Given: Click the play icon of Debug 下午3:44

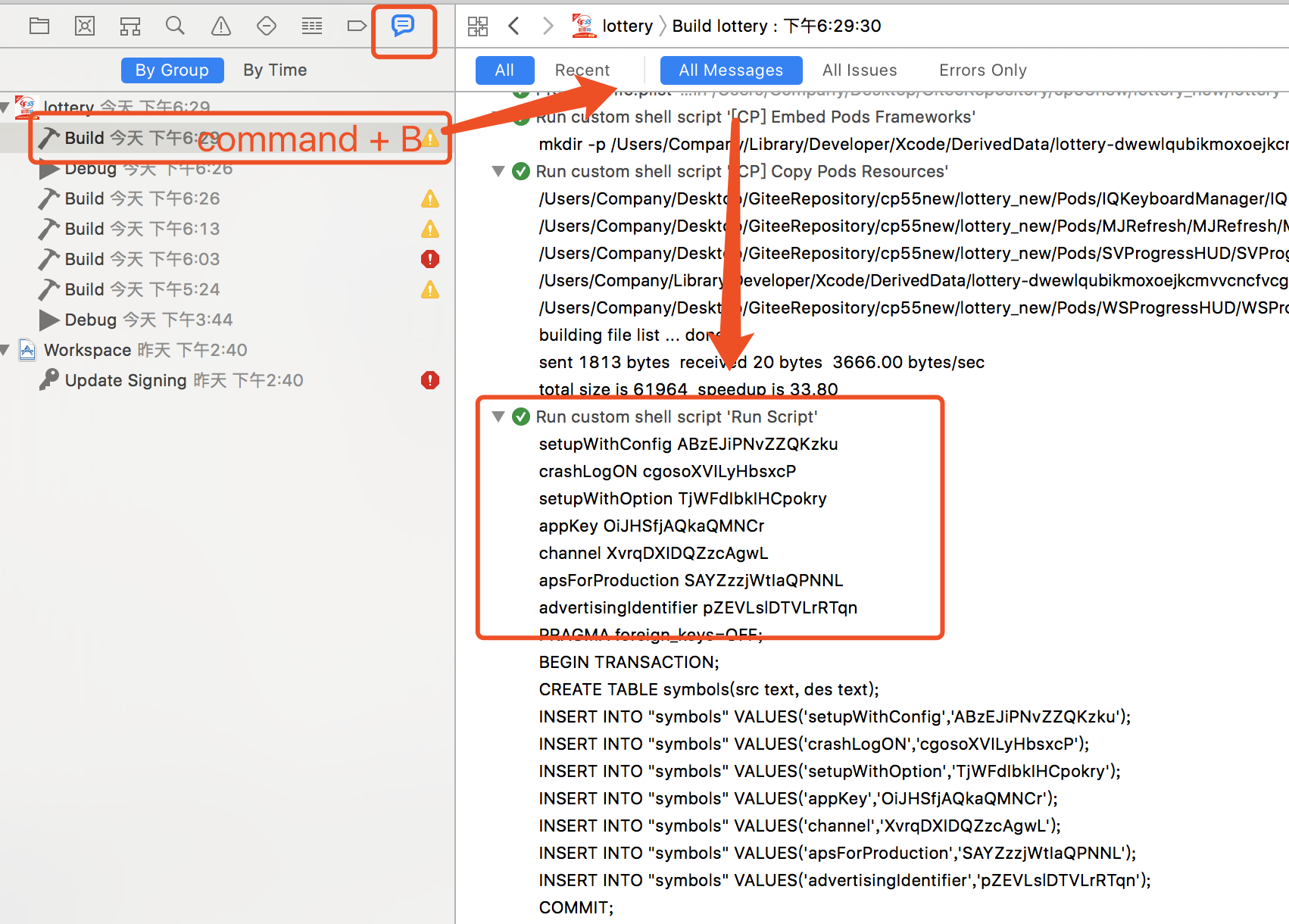Looking at the screenshot, I should (x=49, y=320).
